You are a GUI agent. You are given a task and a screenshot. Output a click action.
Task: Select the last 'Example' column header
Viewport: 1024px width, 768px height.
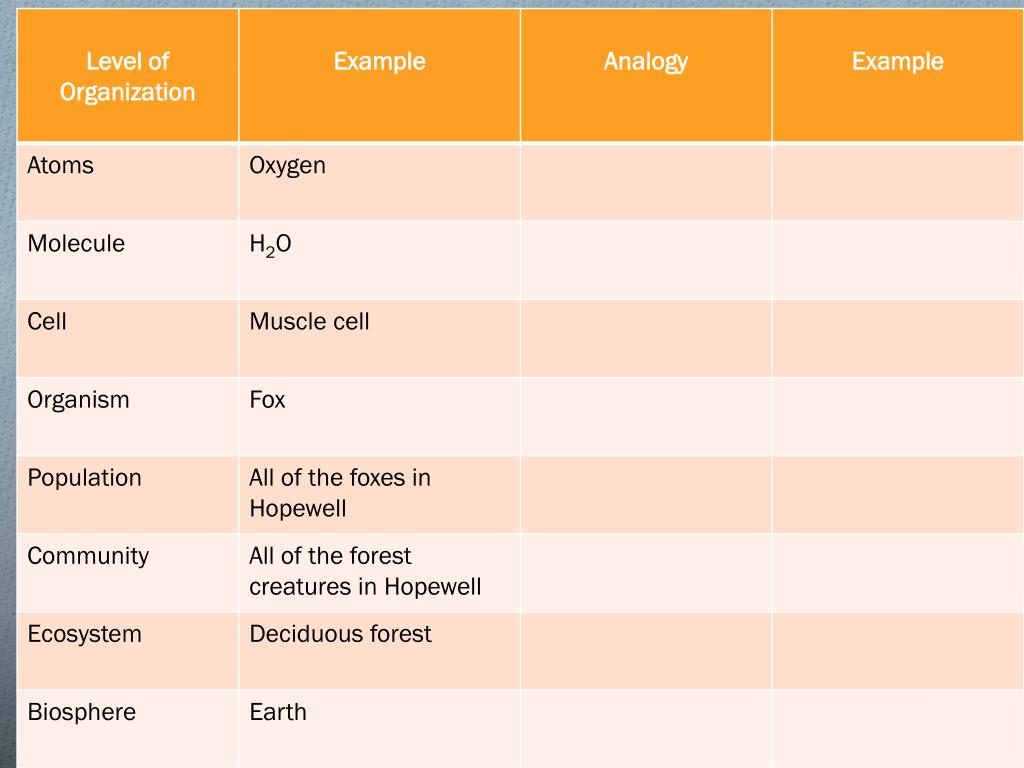pyautogui.click(x=897, y=76)
